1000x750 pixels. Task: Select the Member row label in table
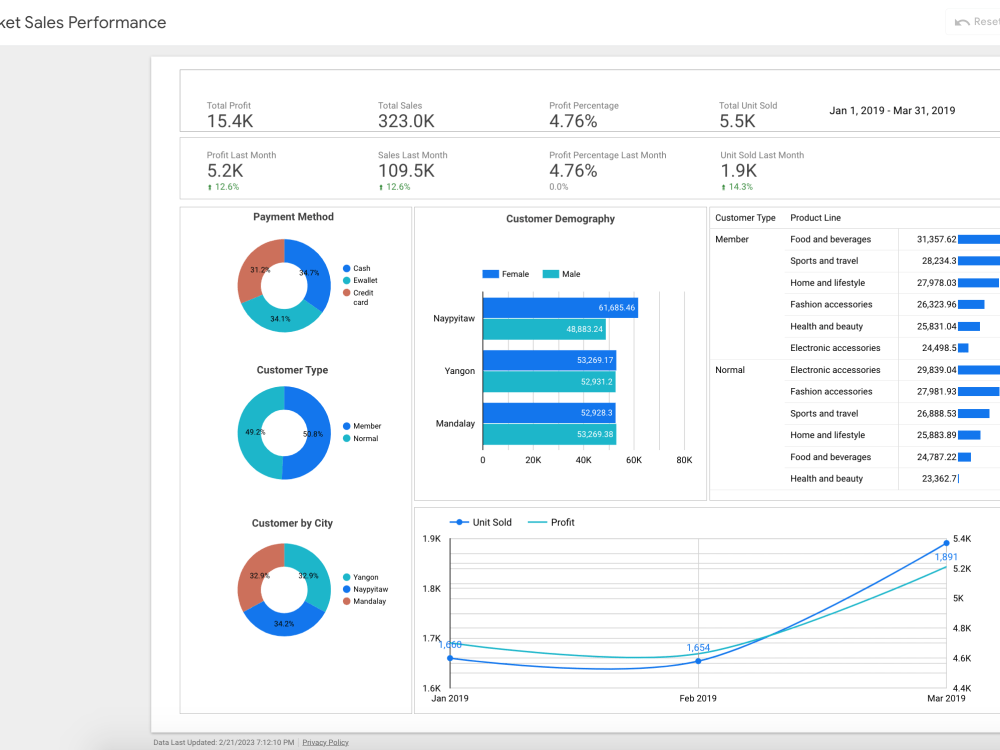point(732,239)
